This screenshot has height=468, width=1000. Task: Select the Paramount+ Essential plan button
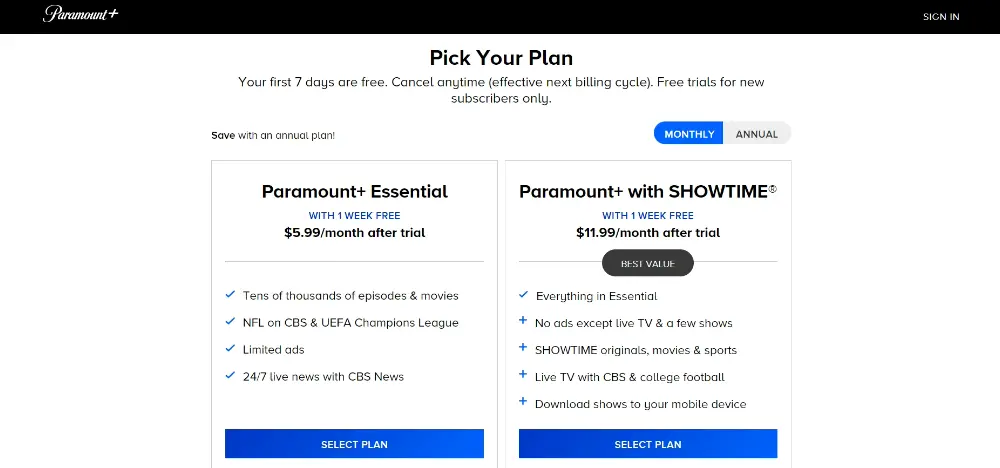click(355, 444)
